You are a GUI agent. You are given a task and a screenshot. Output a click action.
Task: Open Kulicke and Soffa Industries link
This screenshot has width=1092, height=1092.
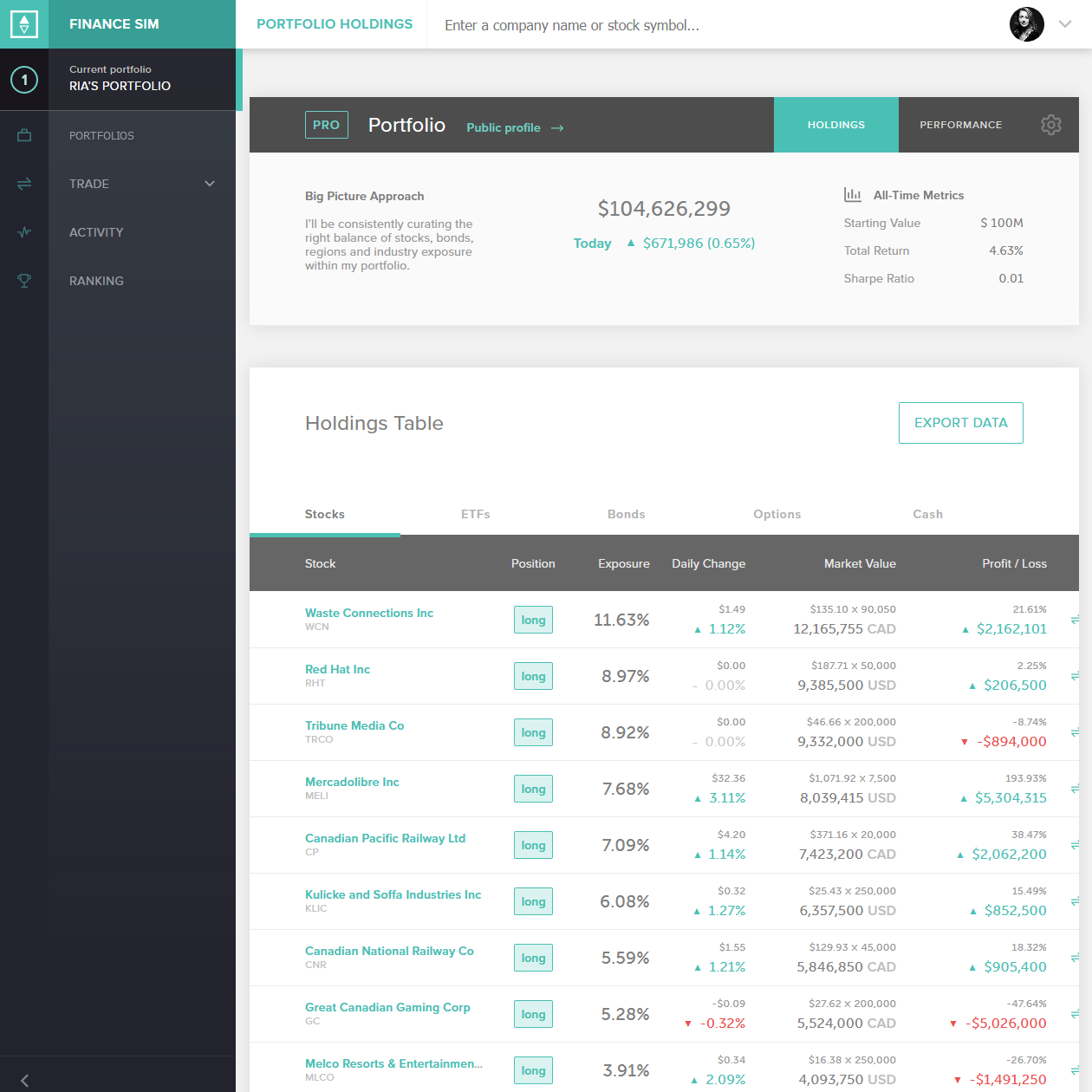click(x=393, y=894)
